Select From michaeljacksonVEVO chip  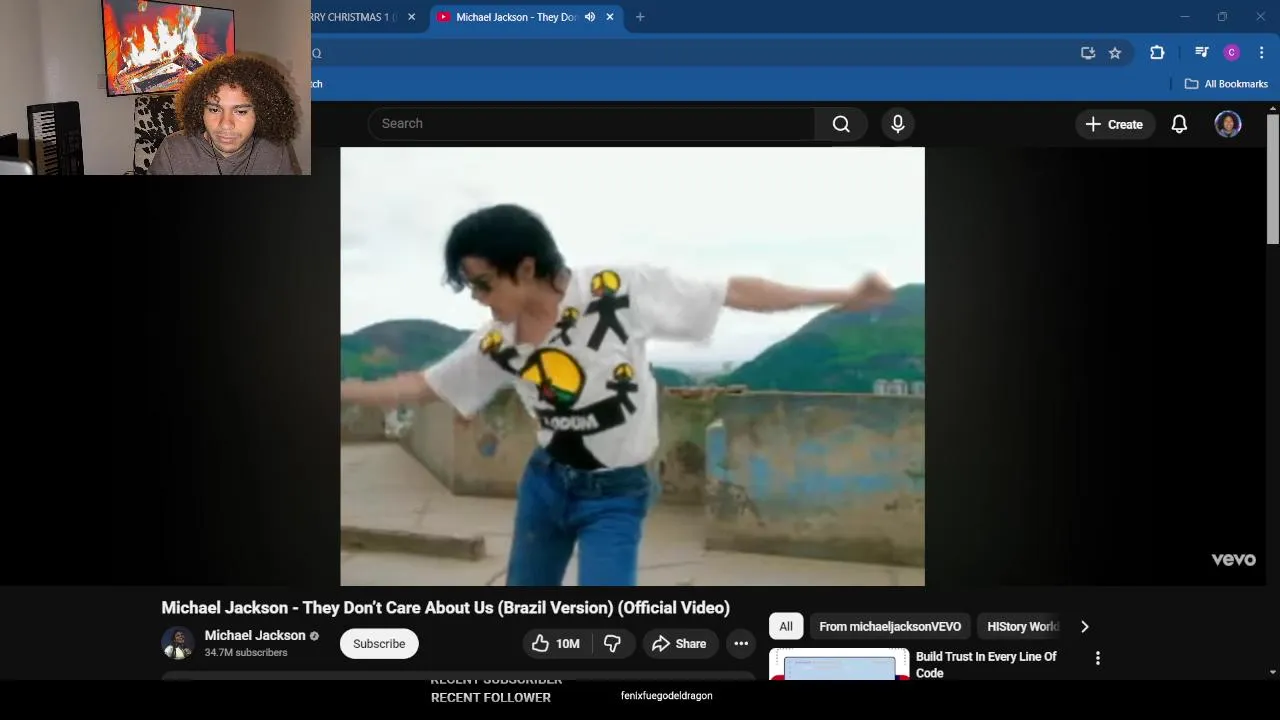tap(890, 627)
